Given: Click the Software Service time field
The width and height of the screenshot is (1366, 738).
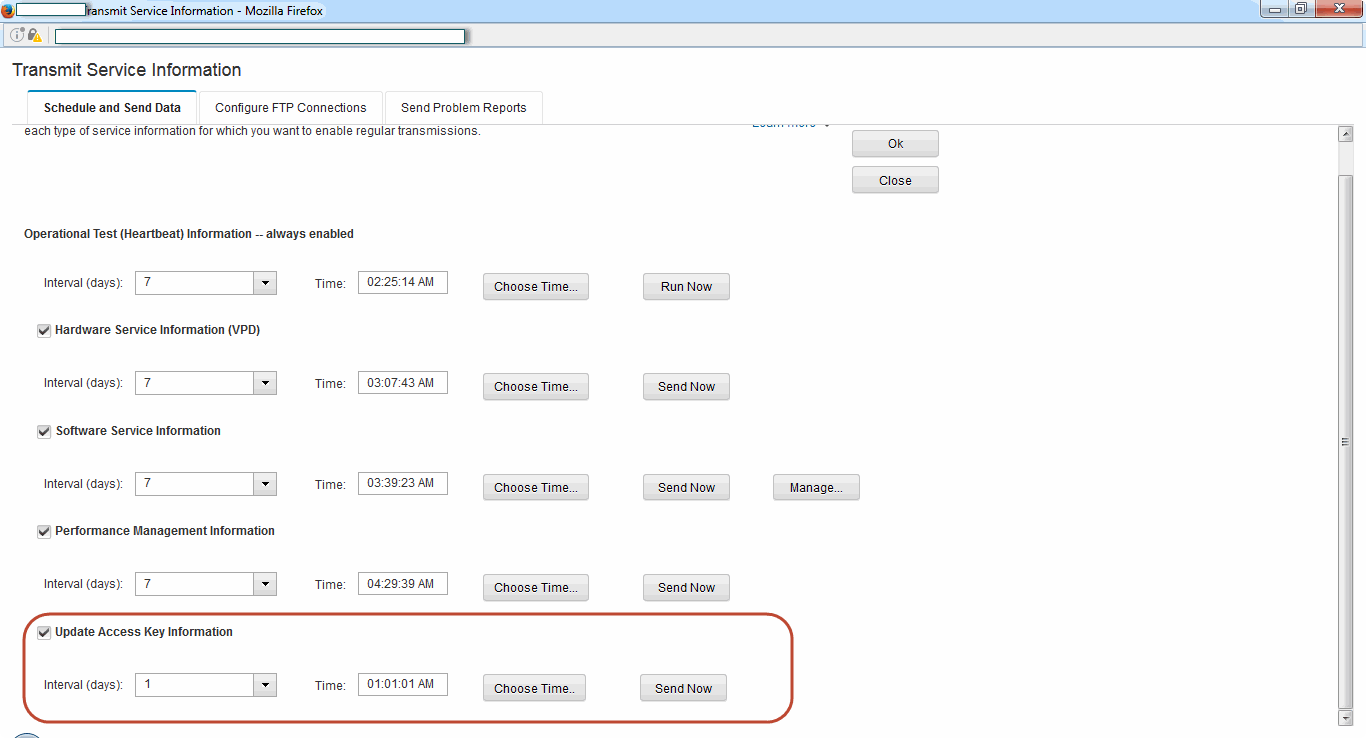Looking at the screenshot, I should click(x=402, y=483).
